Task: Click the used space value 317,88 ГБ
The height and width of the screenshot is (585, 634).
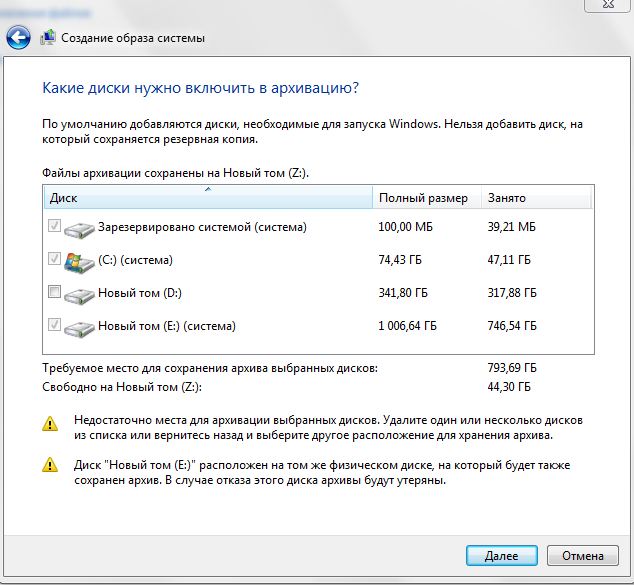Action: 512,293
